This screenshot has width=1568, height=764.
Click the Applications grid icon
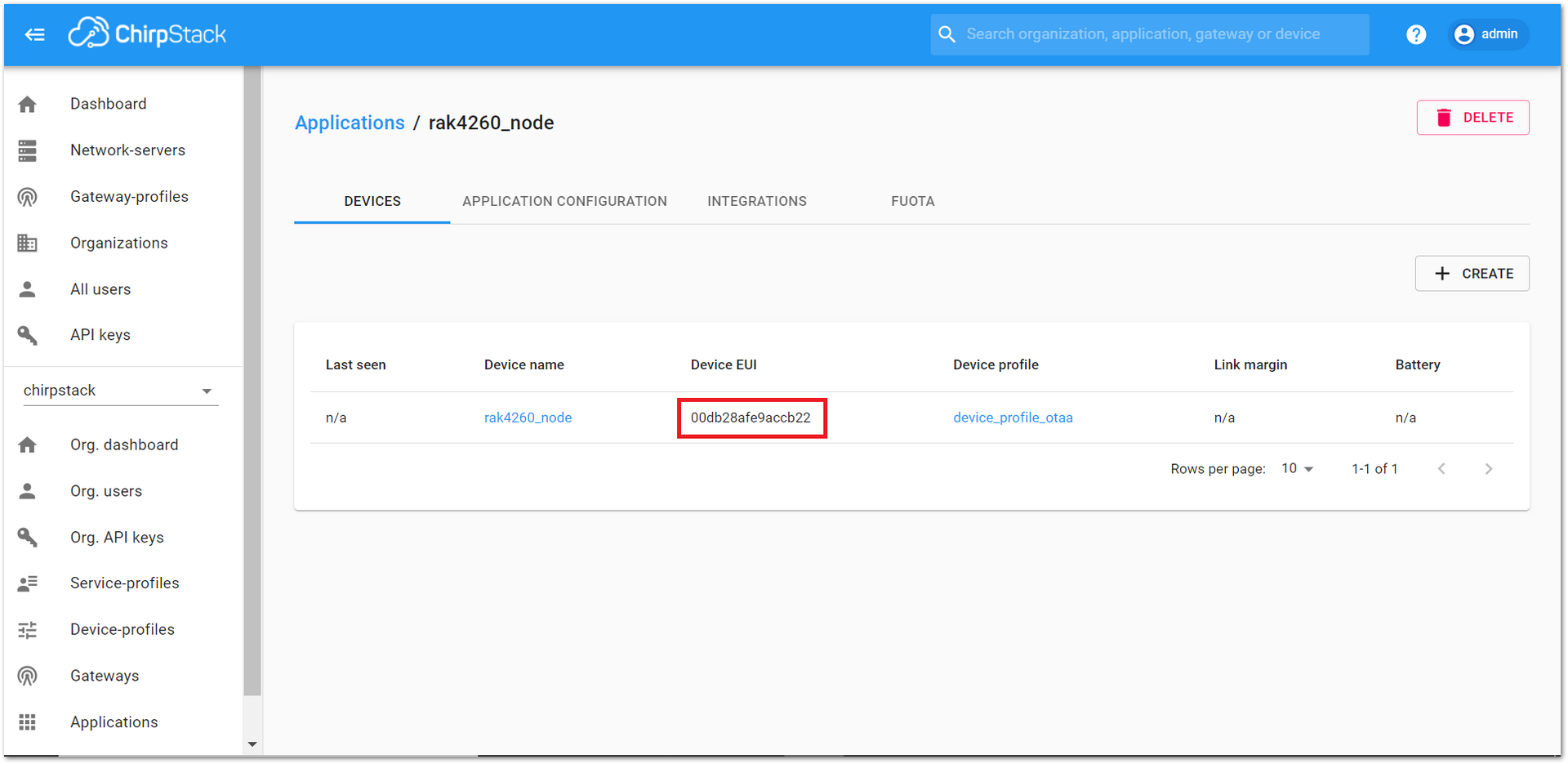coord(28,722)
